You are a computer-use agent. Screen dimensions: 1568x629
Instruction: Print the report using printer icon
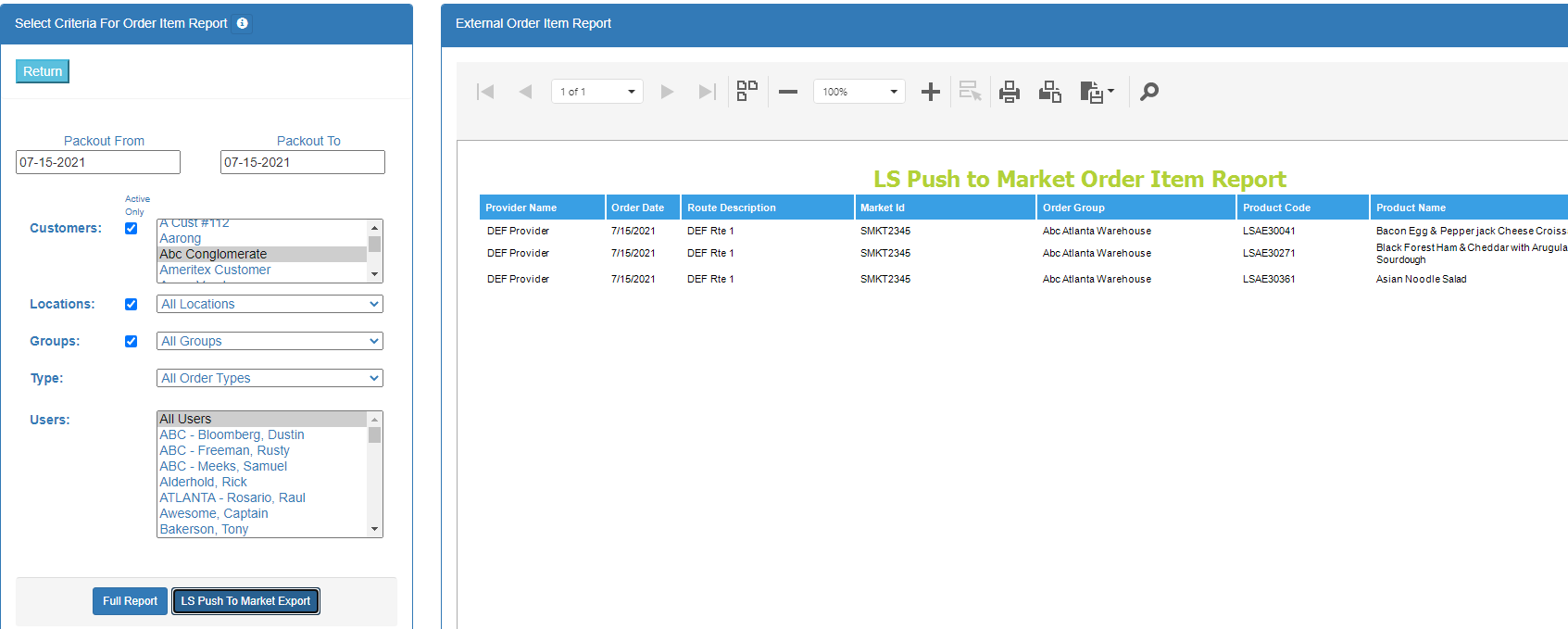point(1010,92)
